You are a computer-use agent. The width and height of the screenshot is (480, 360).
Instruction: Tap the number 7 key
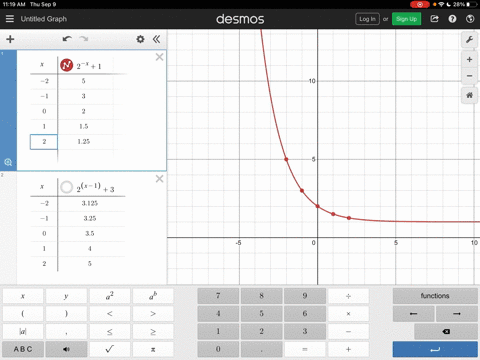tap(218, 296)
